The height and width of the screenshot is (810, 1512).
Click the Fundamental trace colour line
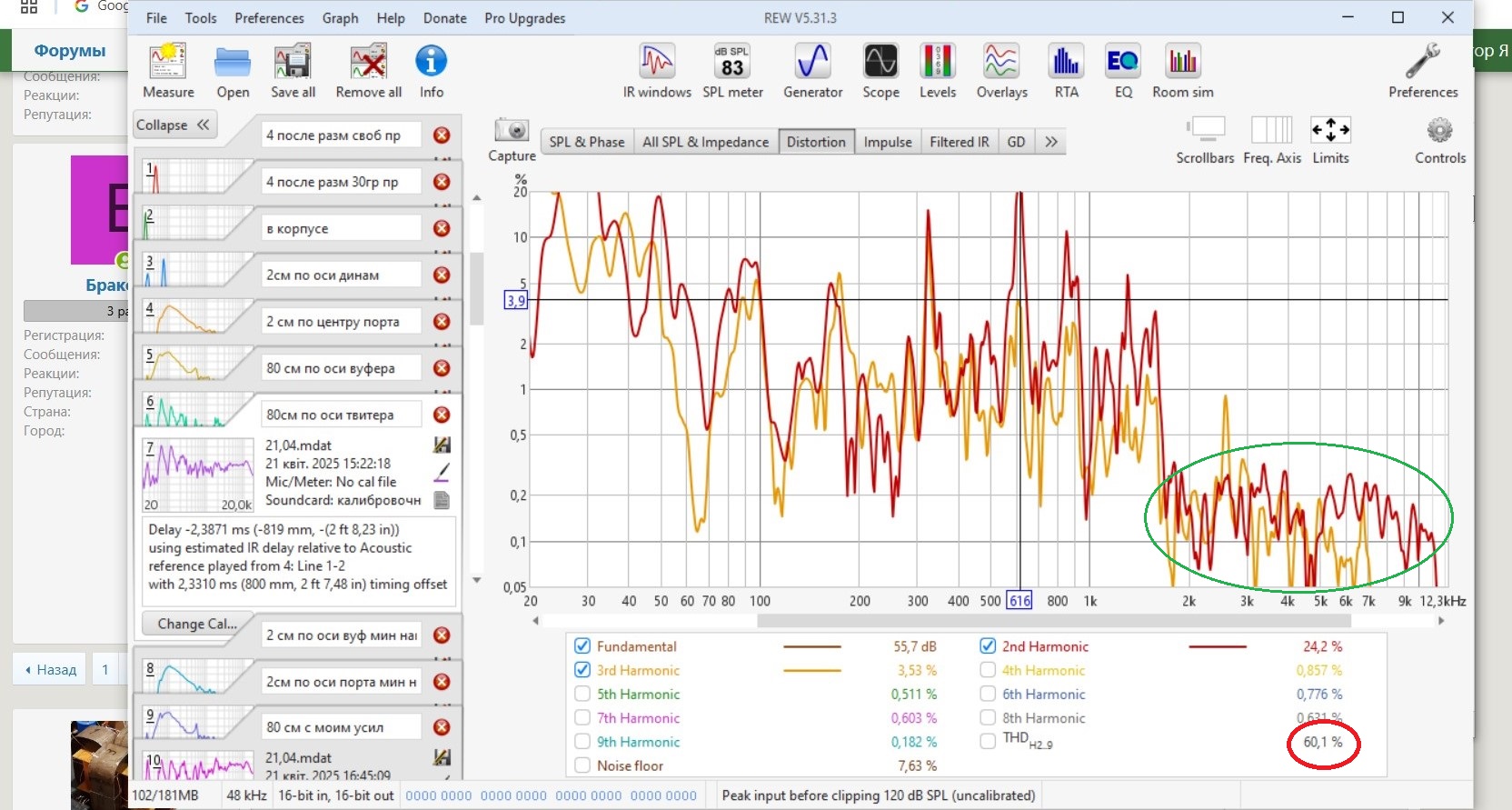811,646
